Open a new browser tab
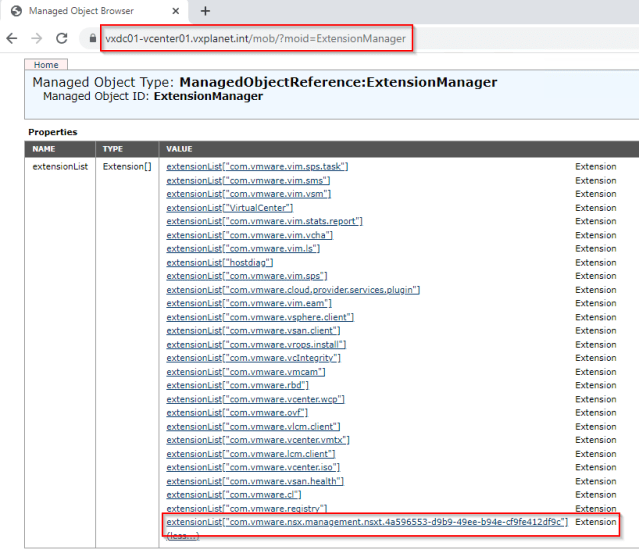Image resolution: width=639 pixels, height=557 pixels. (x=205, y=11)
